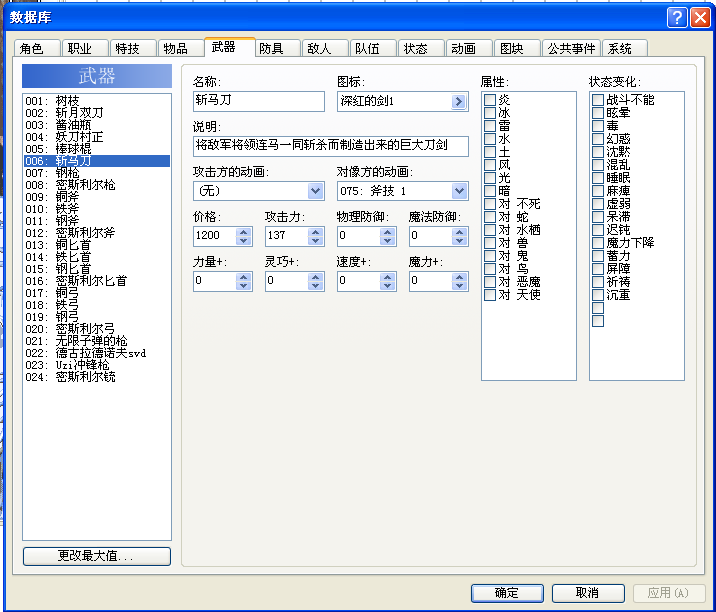Open the icon picker arrow for 深紅的剑1
The width and height of the screenshot is (716, 612).
point(458,101)
